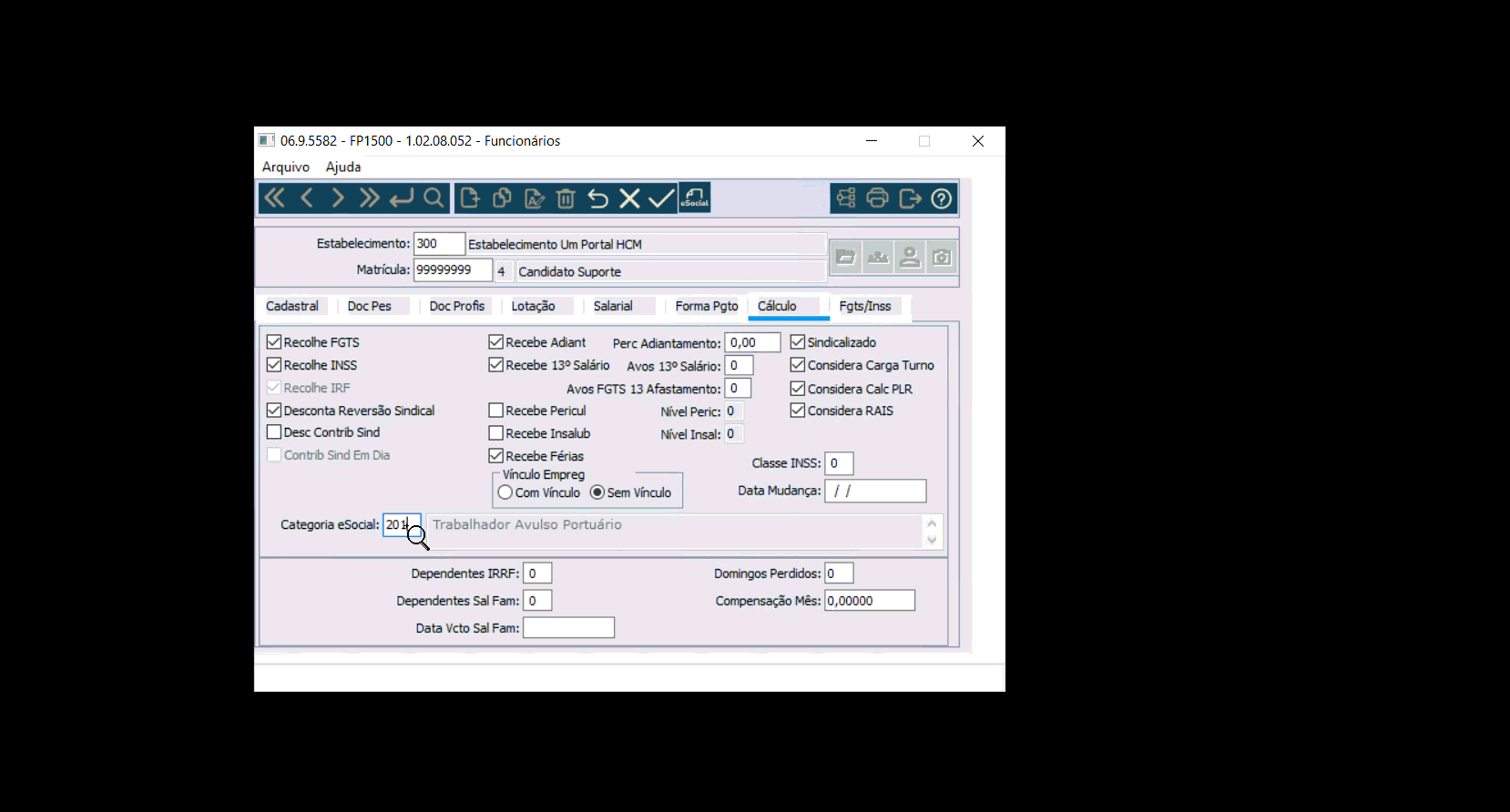Image resolution: width=1510 pixels, height=812 pixels.
Task: Toggle Recebe Adiant checkbox
Action: coord(496,342)
